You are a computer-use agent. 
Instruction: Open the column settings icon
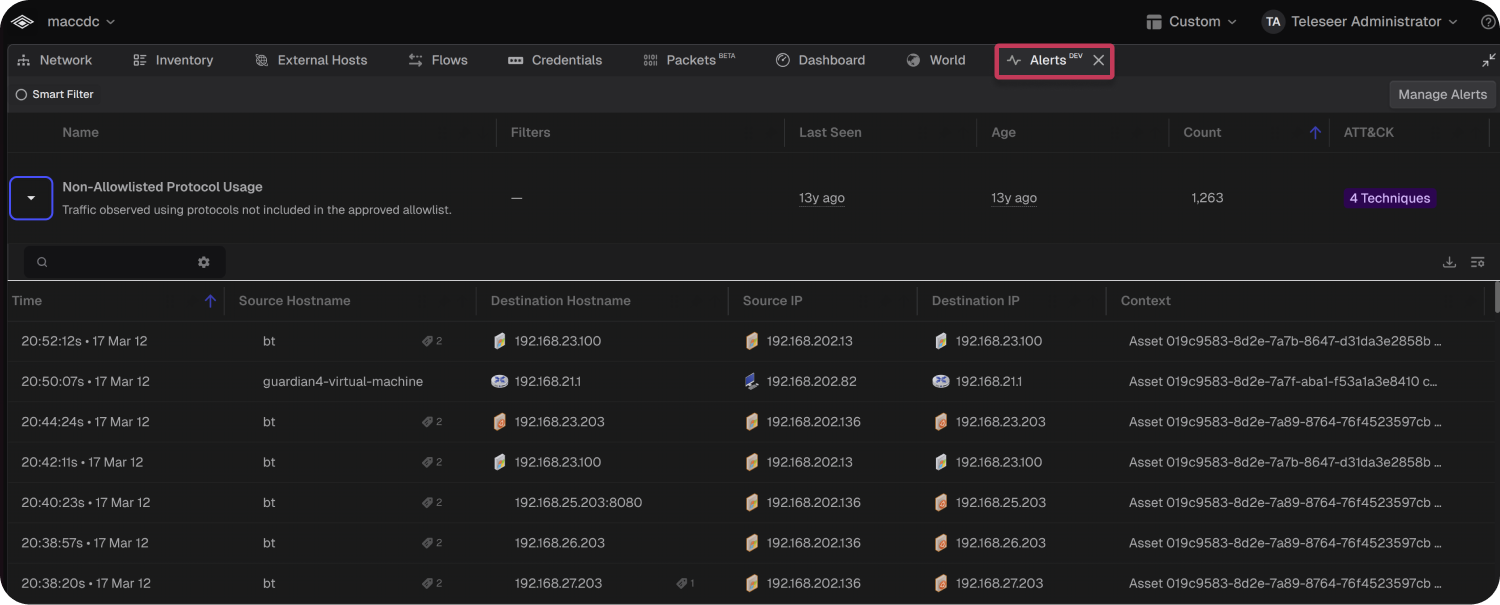[x=1477, y=262]
